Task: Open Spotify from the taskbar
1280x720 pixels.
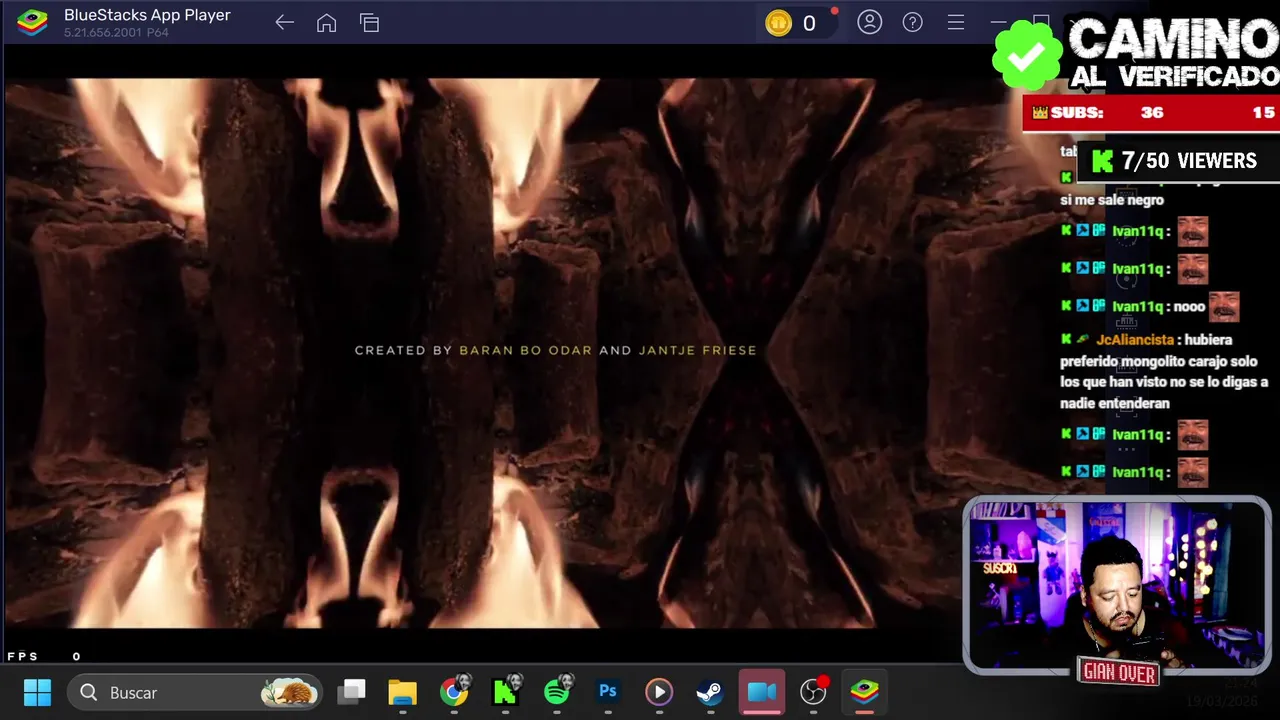Action: 557,692
